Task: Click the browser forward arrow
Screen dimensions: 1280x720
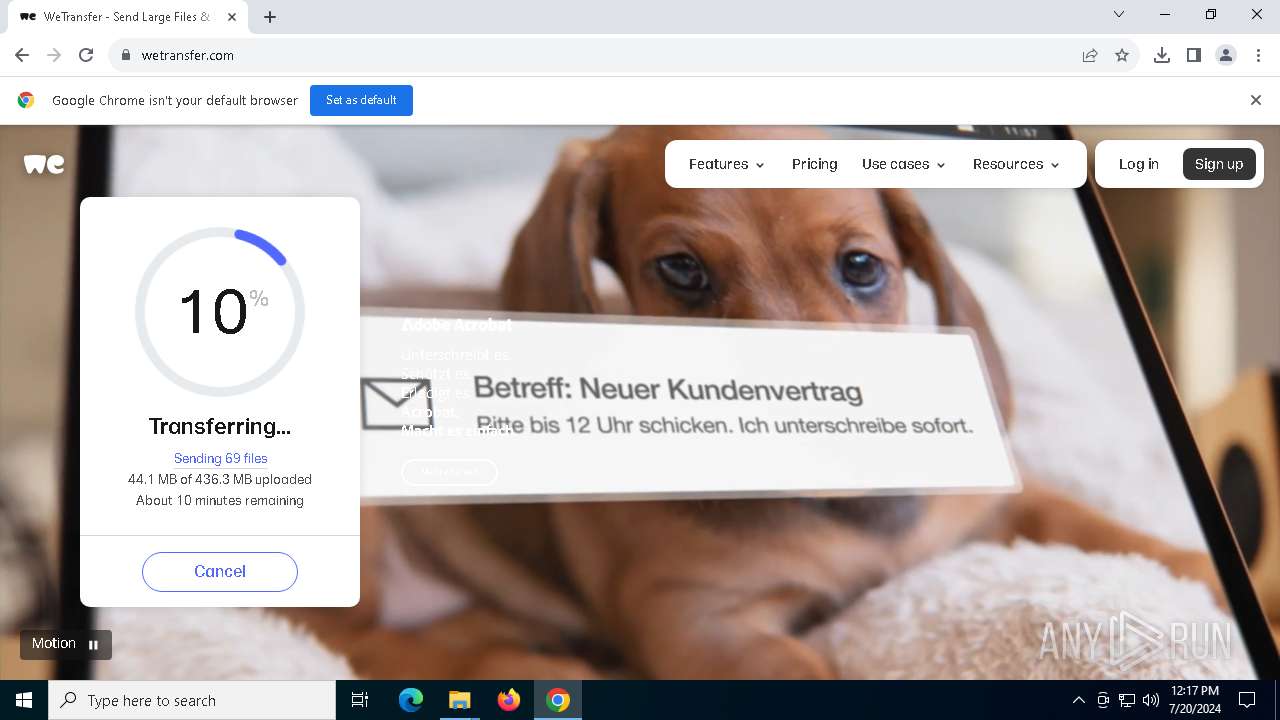Action: pyautogui.click(x=54, y=55)
